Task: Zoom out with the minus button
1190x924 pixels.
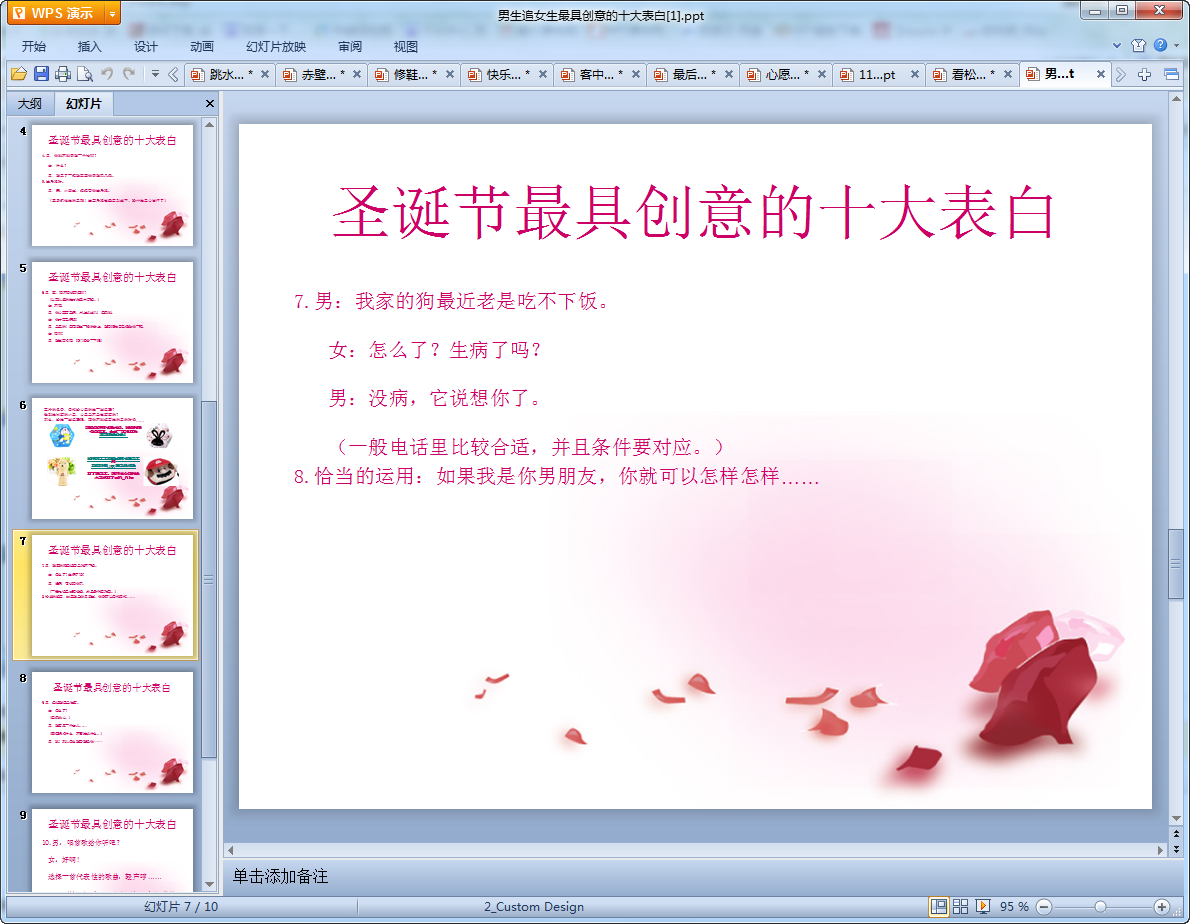Action: click(1044, 907)
